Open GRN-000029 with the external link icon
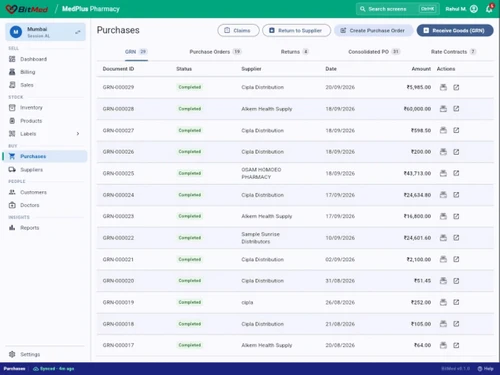 pos(456,87)
